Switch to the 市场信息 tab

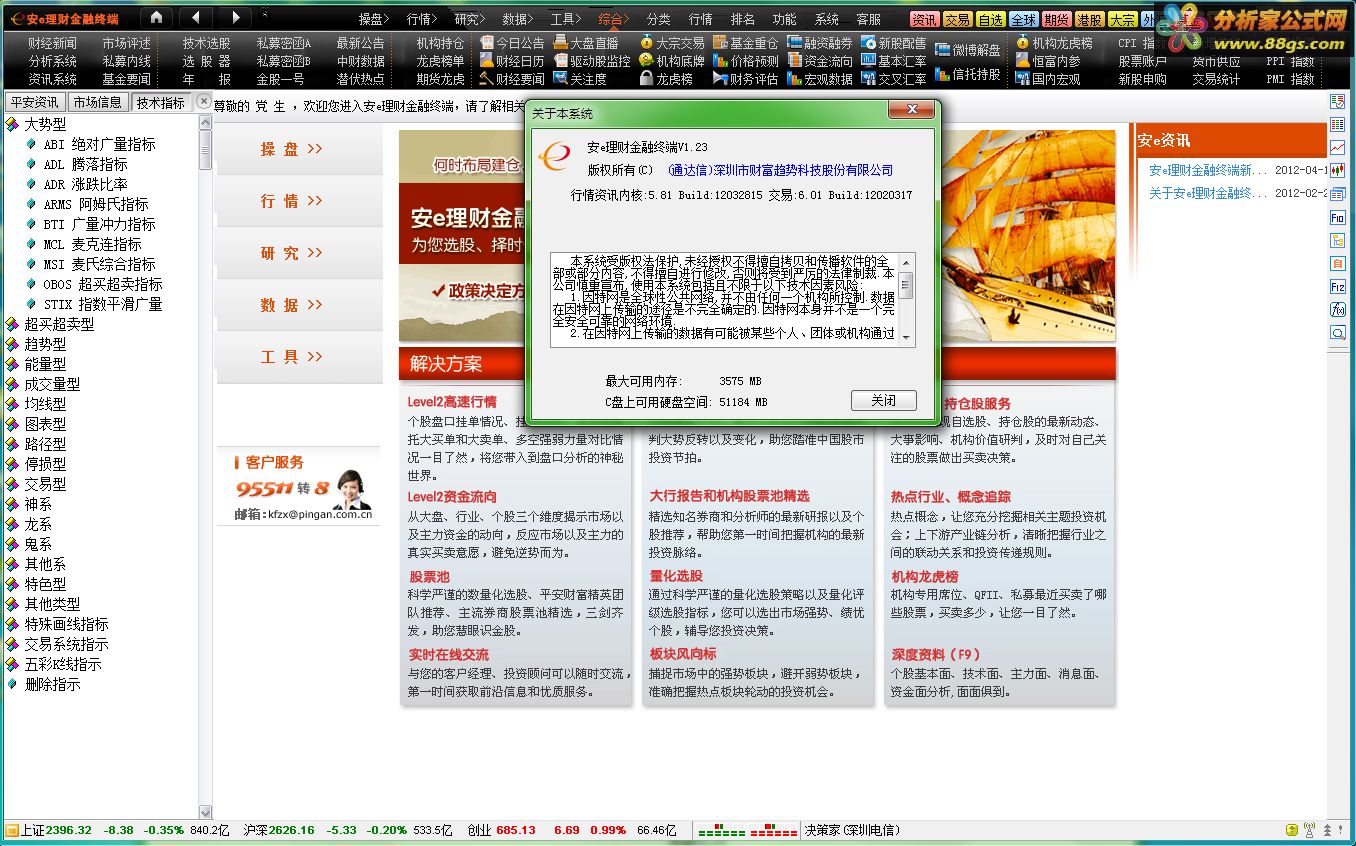(x=98, y=102)
